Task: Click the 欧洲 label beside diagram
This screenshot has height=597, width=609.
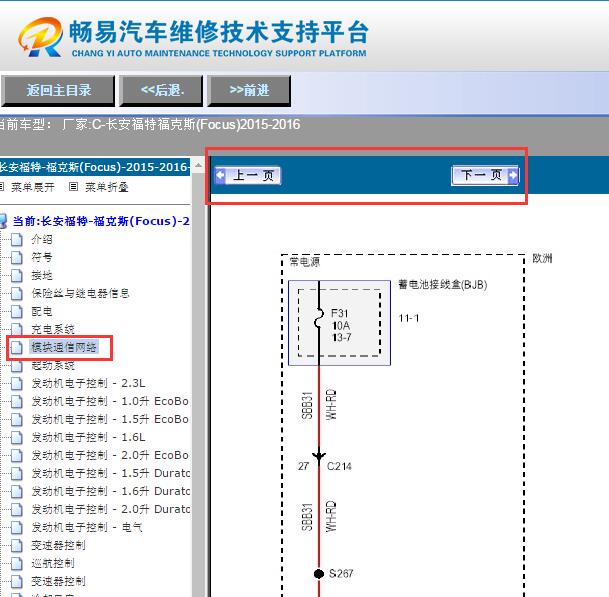Action: [542, 258]
